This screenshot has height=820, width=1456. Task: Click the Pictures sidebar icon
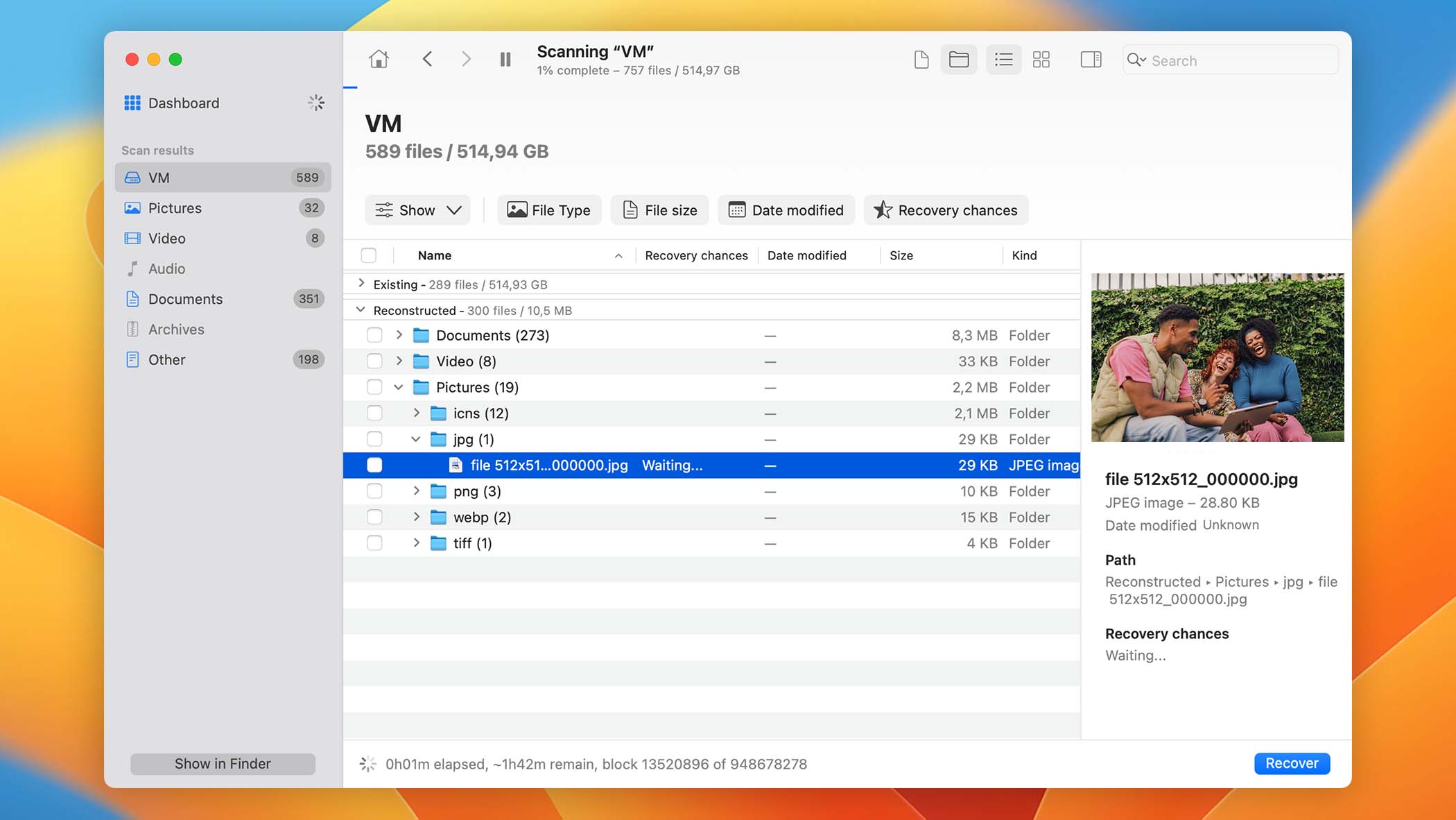pyautogui.click(x=132, y=208)
